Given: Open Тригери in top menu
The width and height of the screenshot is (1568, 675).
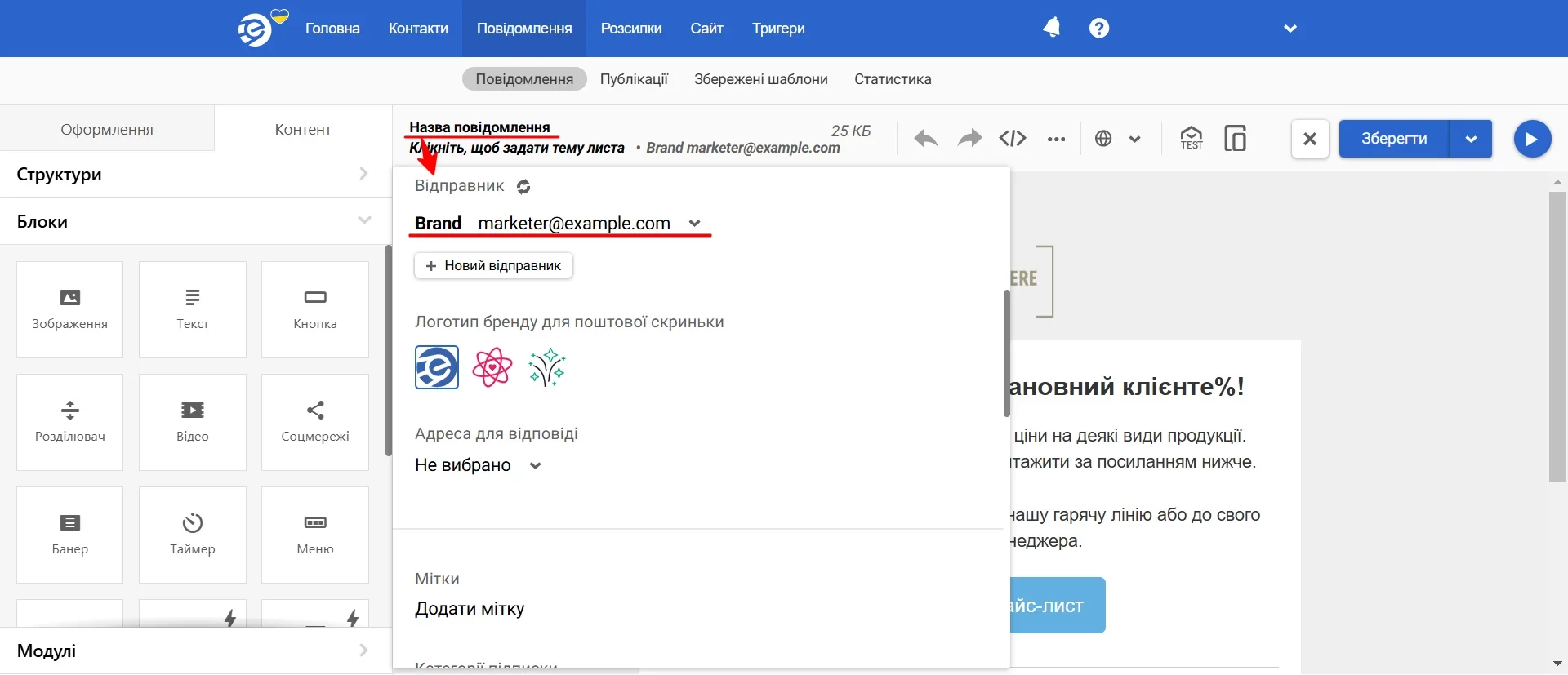Looking at the screenshot, I should coord(778,29).
